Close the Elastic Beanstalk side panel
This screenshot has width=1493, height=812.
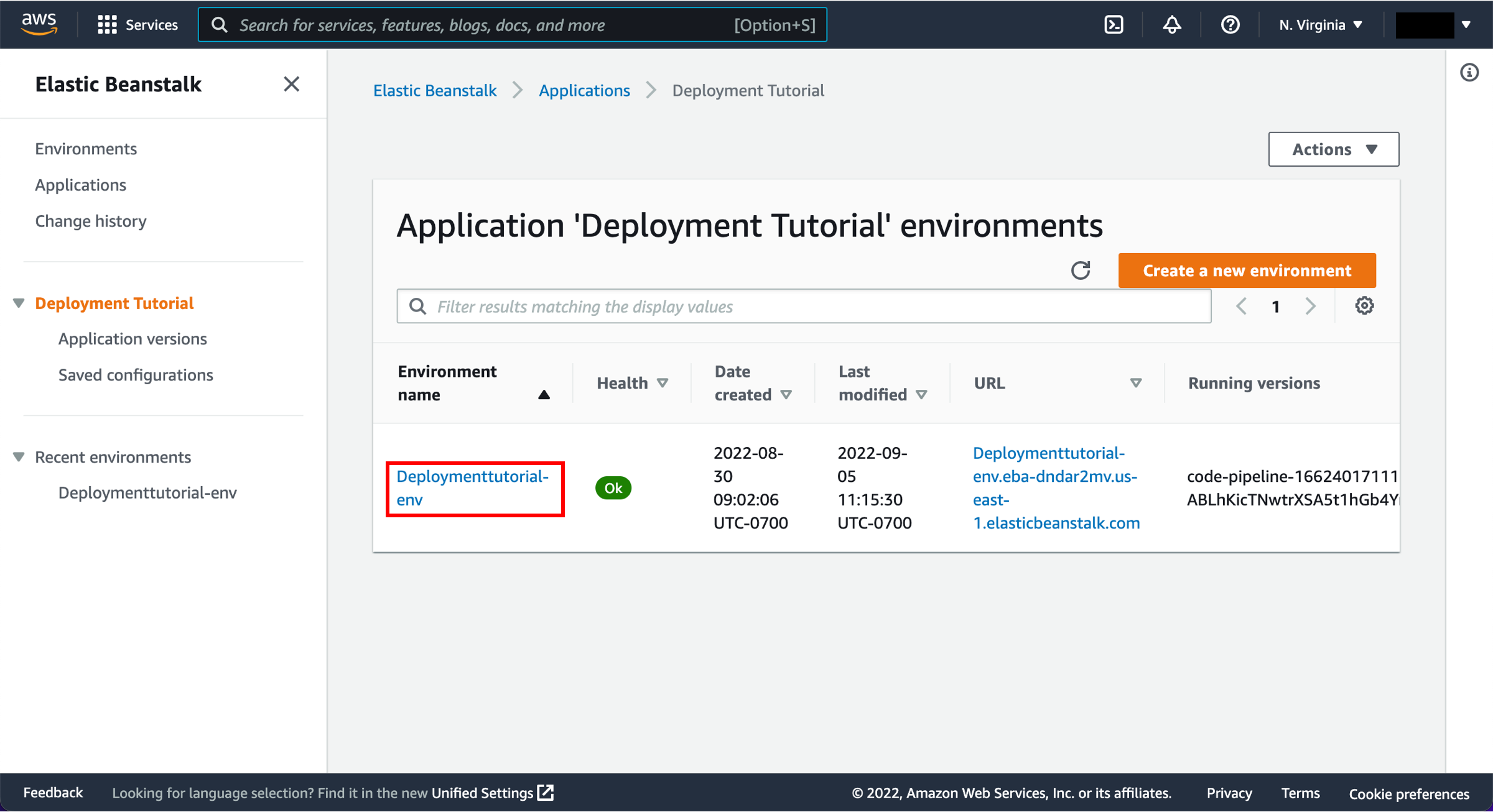[291, 84]
